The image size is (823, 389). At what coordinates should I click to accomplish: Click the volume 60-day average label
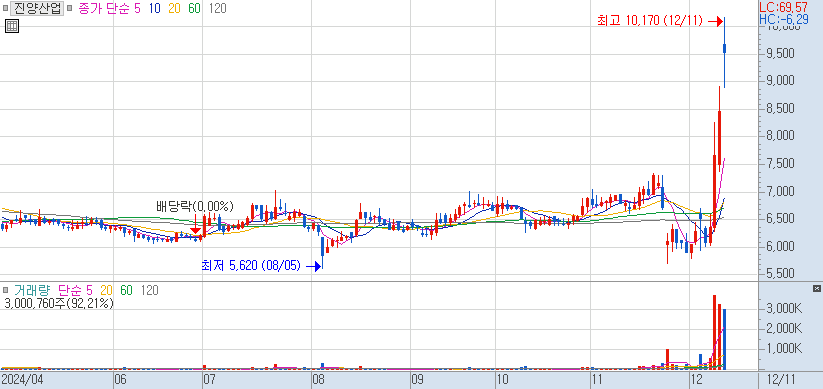click(x=126, y=290)
